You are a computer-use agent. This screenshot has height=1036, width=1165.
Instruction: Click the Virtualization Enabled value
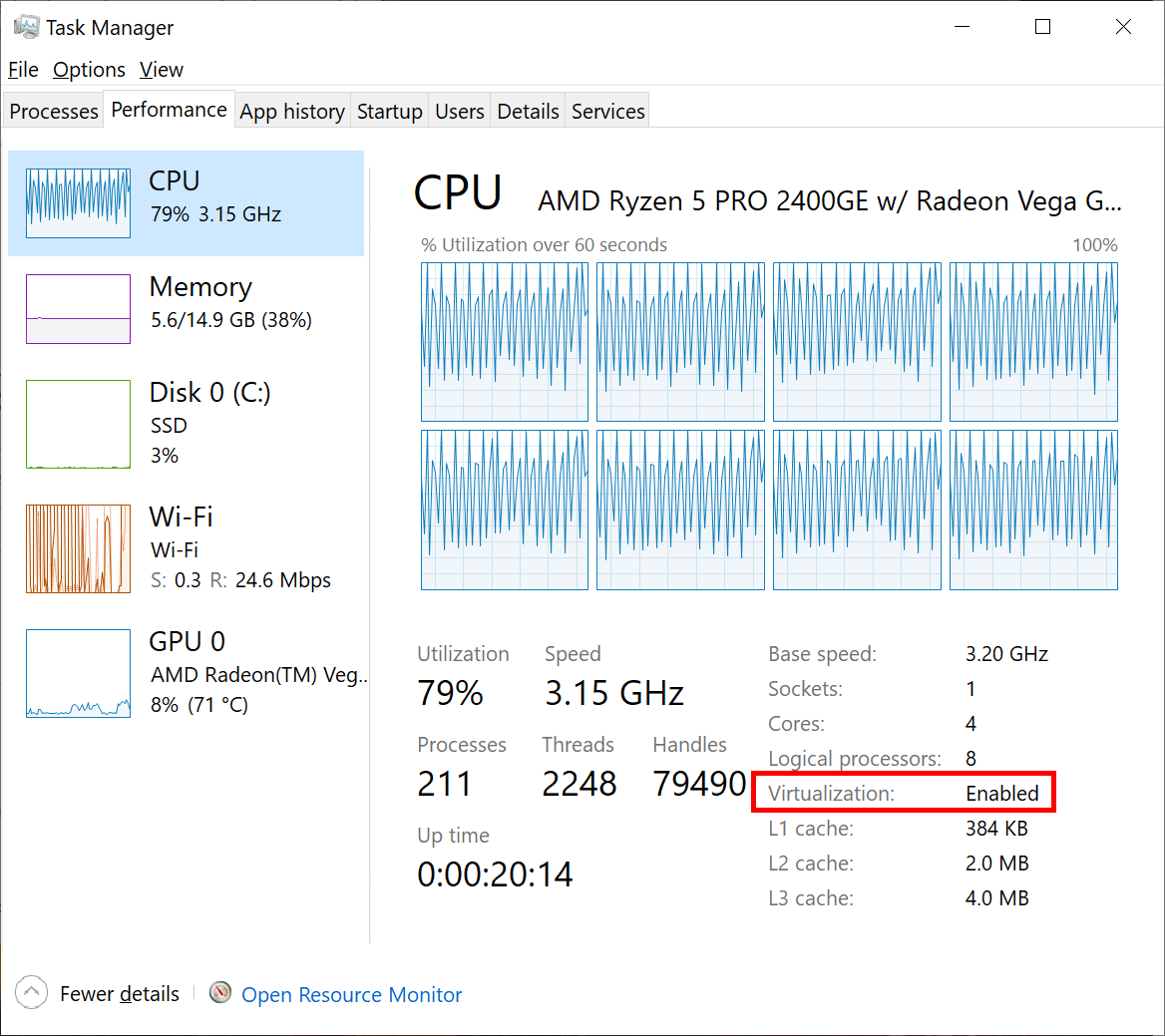tap(1001, 793)
